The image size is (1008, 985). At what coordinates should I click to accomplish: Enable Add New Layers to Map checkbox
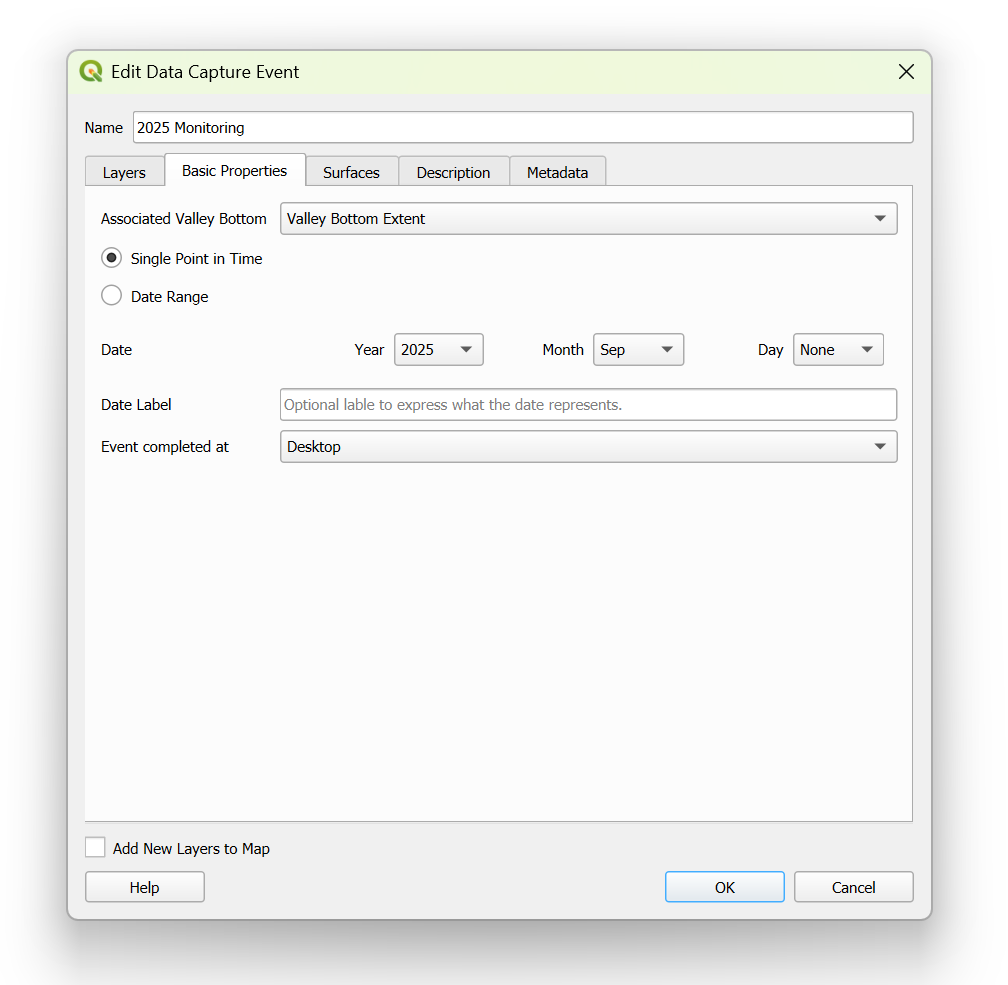pyautogui.click(x=96, y=848)
